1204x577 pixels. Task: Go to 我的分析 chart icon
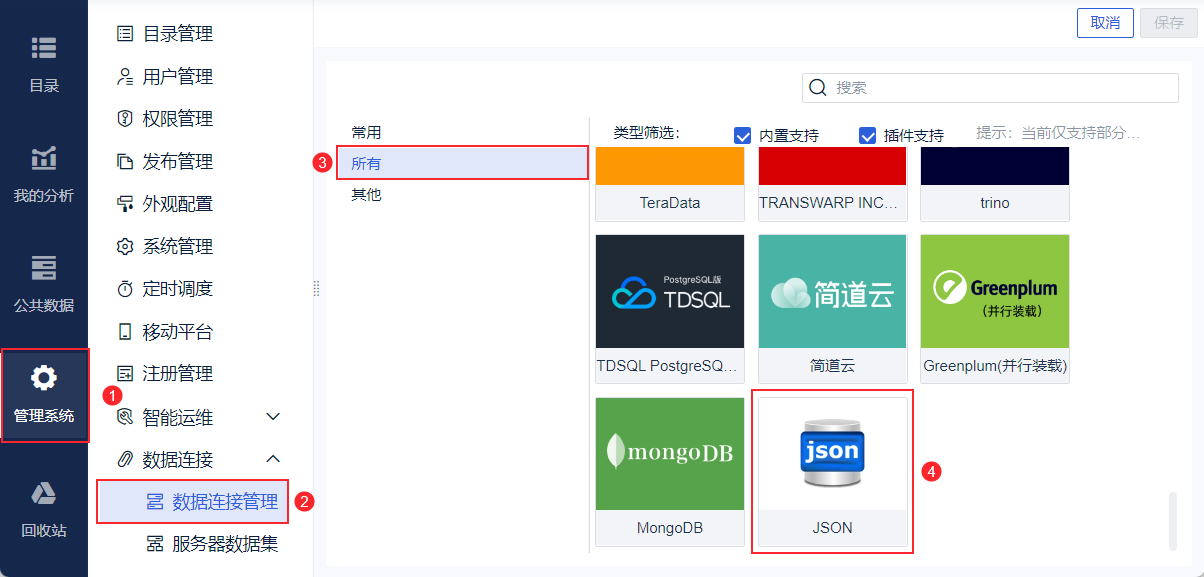44,158
